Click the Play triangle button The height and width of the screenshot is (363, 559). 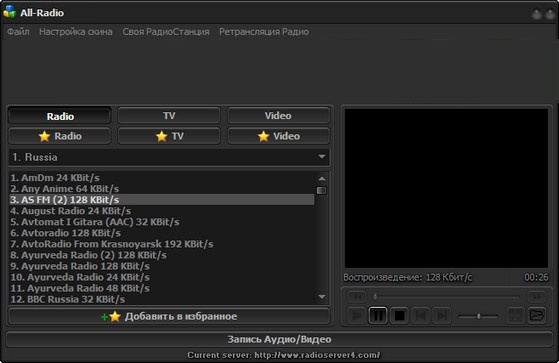(357, 316)
